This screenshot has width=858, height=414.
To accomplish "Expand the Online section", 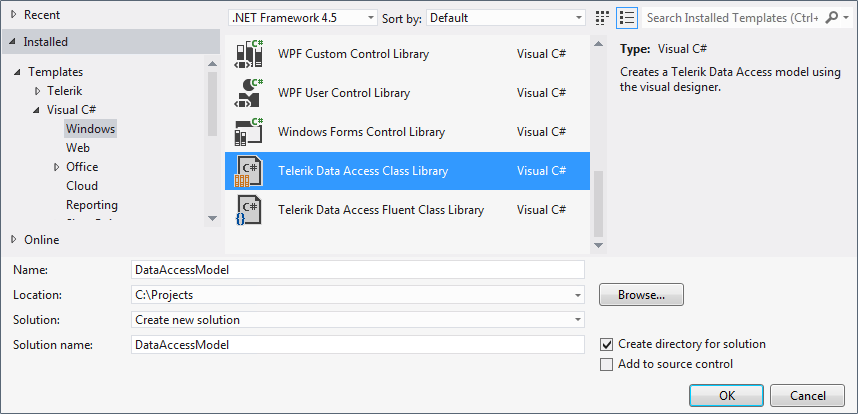I will tap(14, 240).
